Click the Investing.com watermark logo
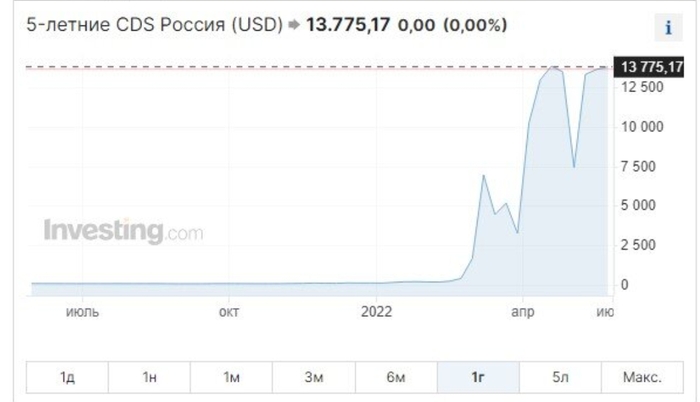The width and height of the screenshot is (700, 402). [x=122, y=232]
